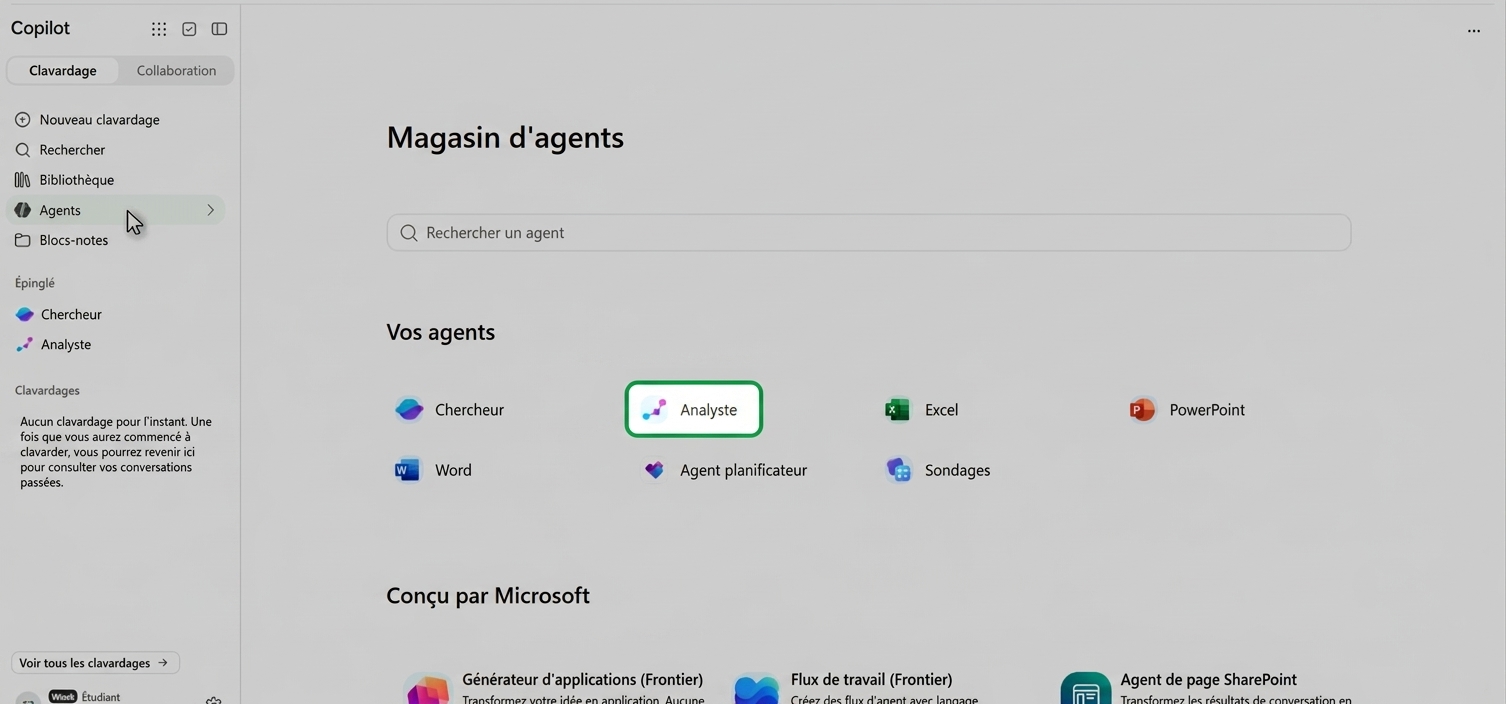
Task: Click the Agent de page SharePoint icon
Action: [x=1086, y=689]
